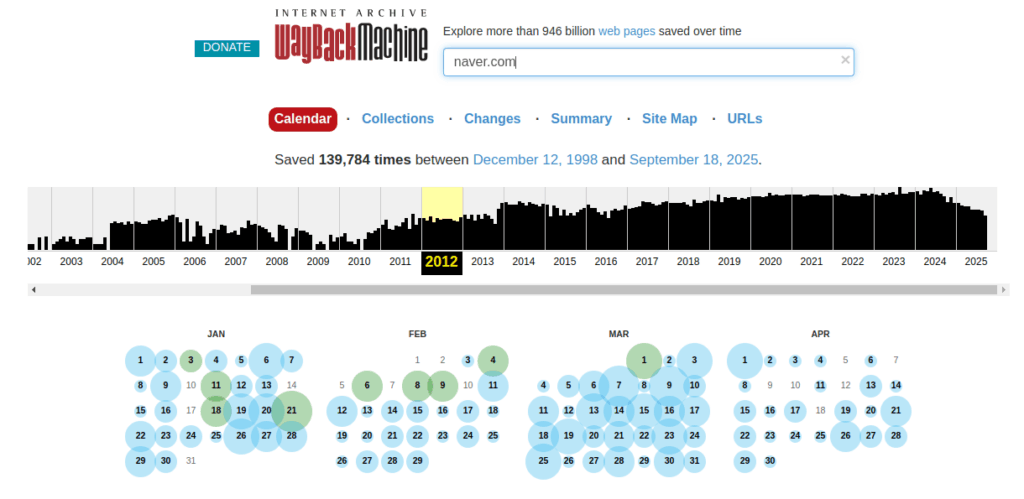
Task: Follow the 'web pages' link
Action: click(626, 31)
